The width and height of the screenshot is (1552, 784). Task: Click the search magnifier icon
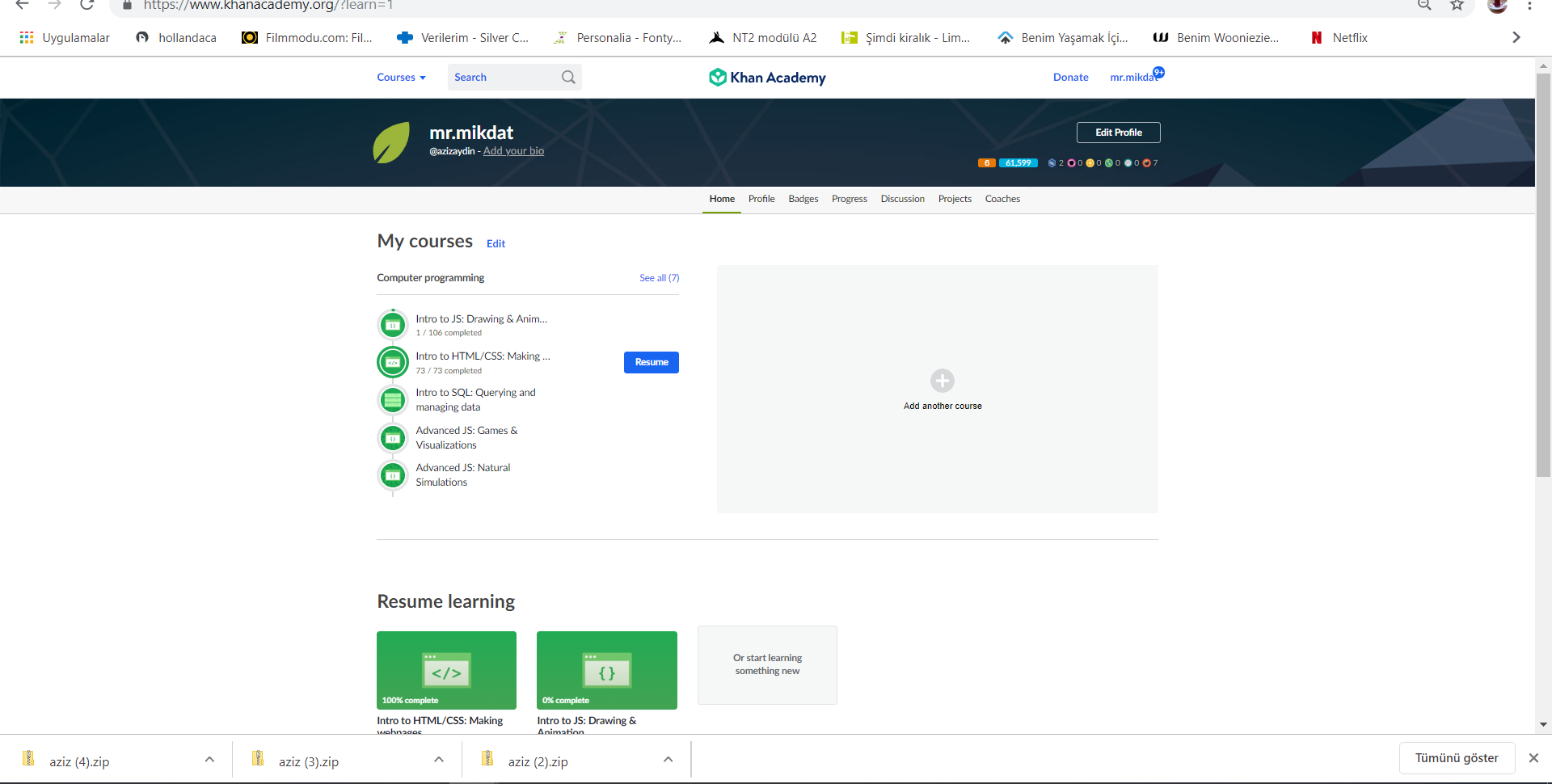(569, 78)
